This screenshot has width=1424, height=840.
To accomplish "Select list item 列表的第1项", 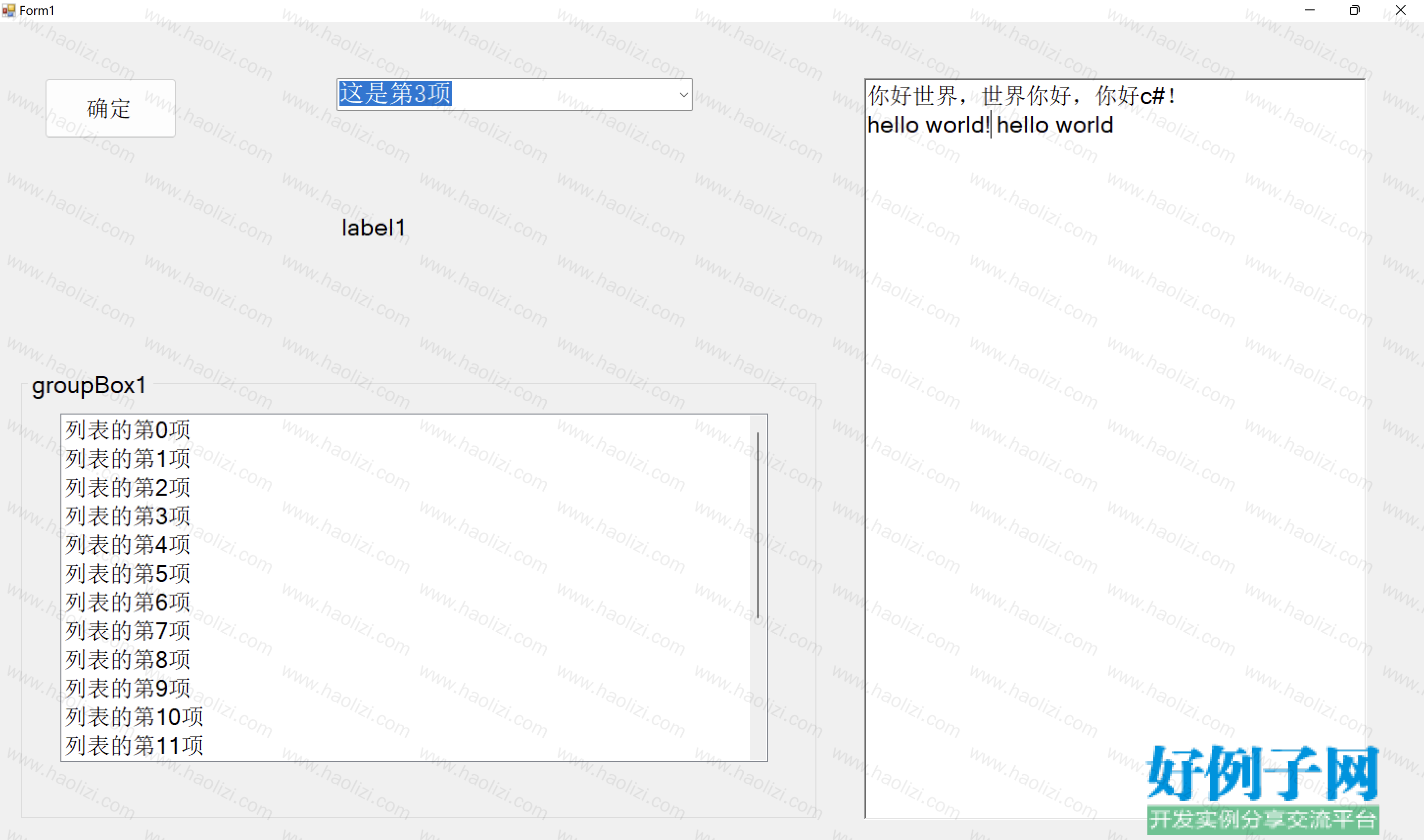I will (405, 459).
